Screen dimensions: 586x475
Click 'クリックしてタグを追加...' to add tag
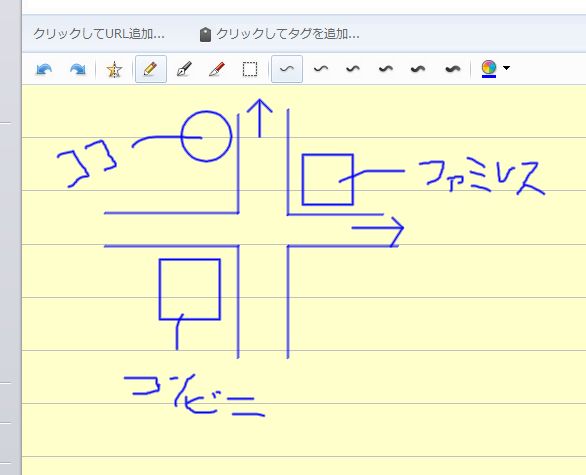pyautogui.click(x=288, y=34)
